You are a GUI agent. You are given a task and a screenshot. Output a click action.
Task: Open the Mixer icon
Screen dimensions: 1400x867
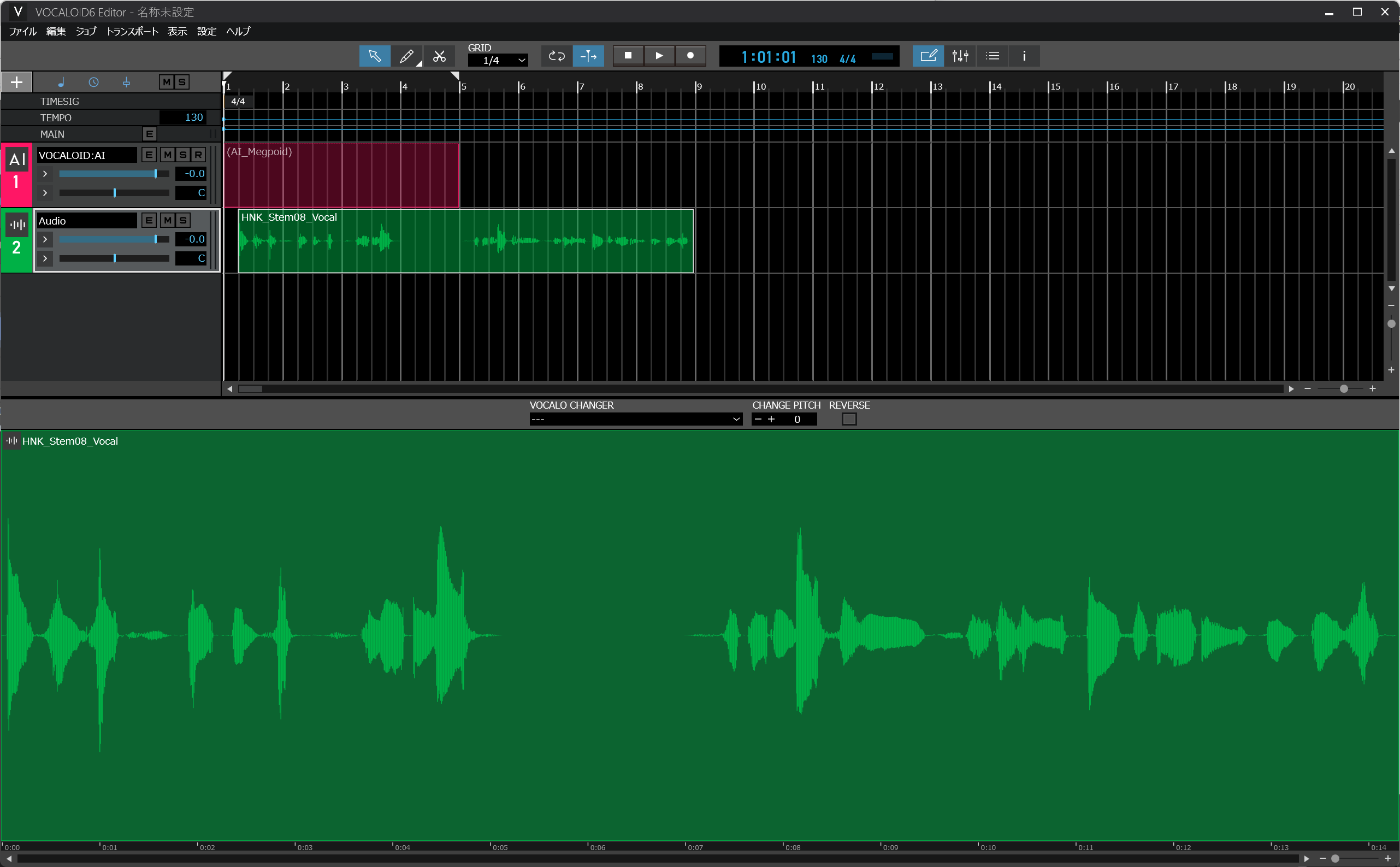coord(960,56)
